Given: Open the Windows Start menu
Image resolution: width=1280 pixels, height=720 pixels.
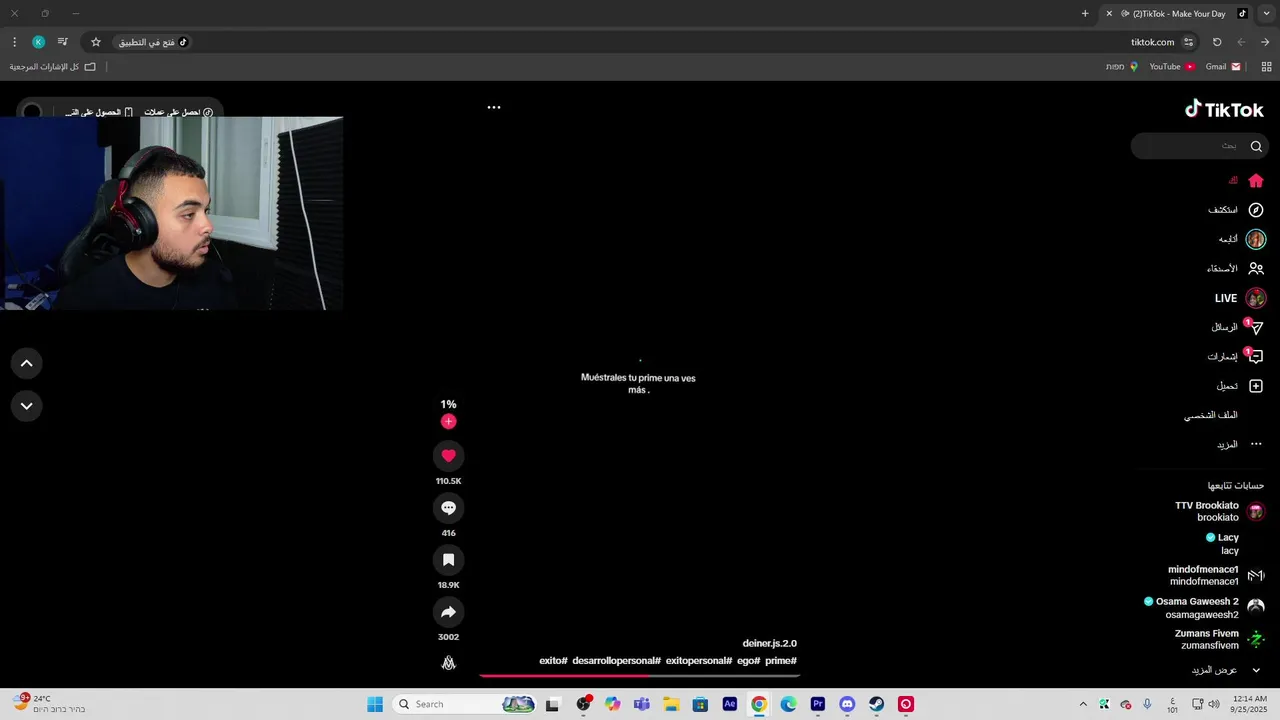Looking at the screenshot, I should click(375, 704).
